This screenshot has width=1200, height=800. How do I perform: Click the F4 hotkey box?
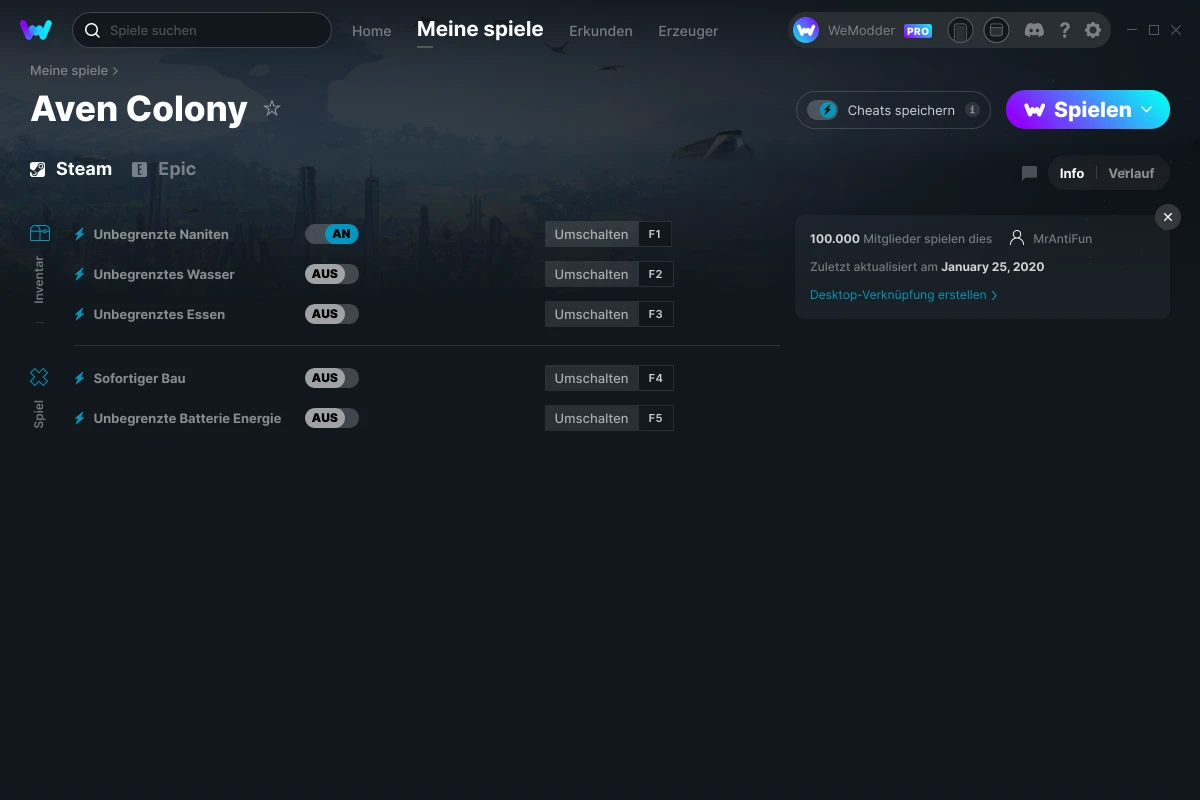655,378
